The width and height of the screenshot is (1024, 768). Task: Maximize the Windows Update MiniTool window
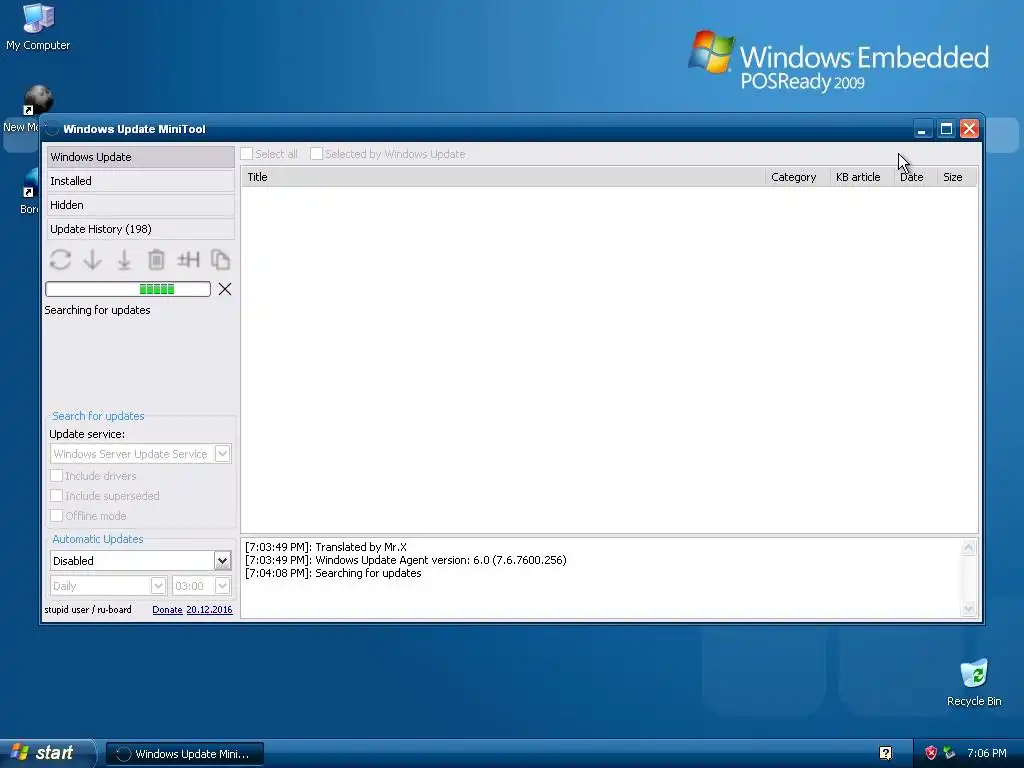tap(946, 129)
